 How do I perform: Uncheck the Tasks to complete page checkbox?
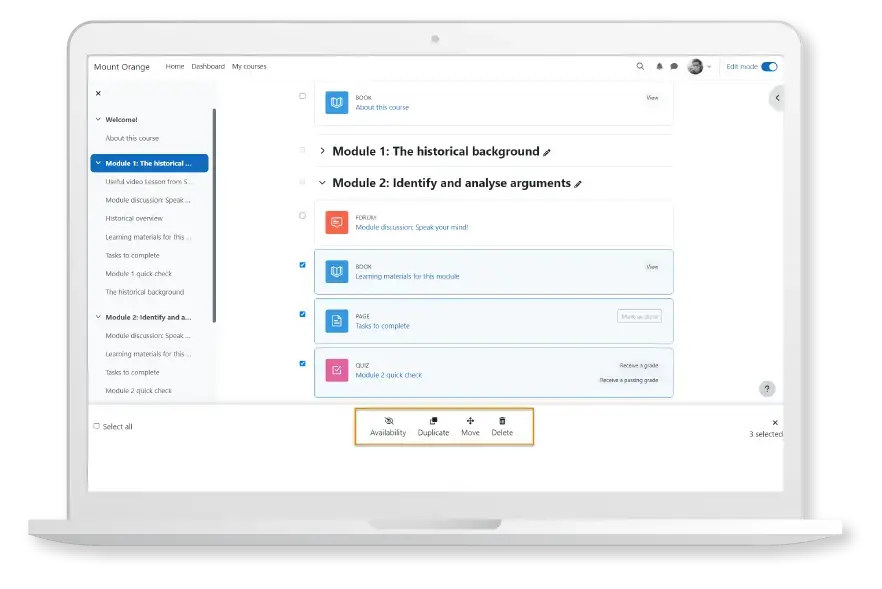point(303,314)
